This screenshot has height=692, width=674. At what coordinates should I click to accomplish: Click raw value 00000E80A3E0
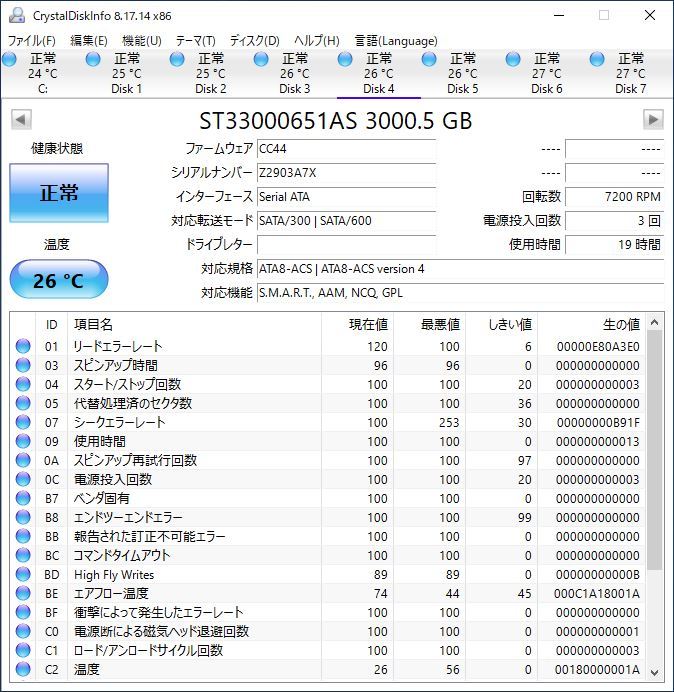598,347
